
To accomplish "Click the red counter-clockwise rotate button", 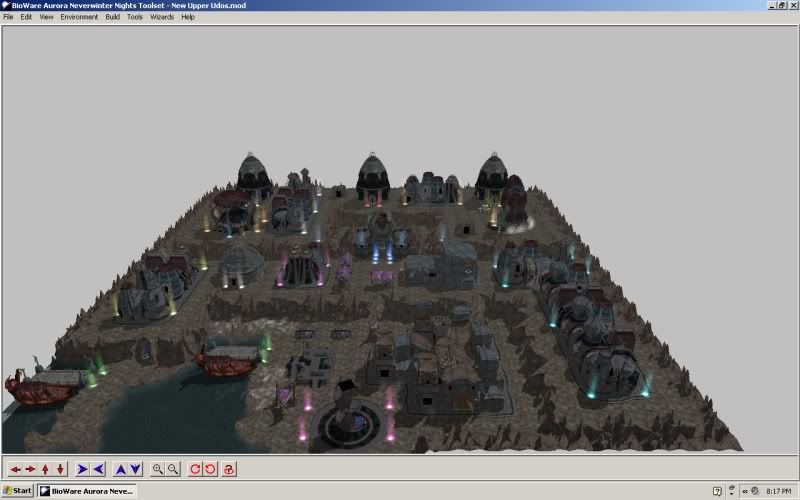I will click(210, 469).
